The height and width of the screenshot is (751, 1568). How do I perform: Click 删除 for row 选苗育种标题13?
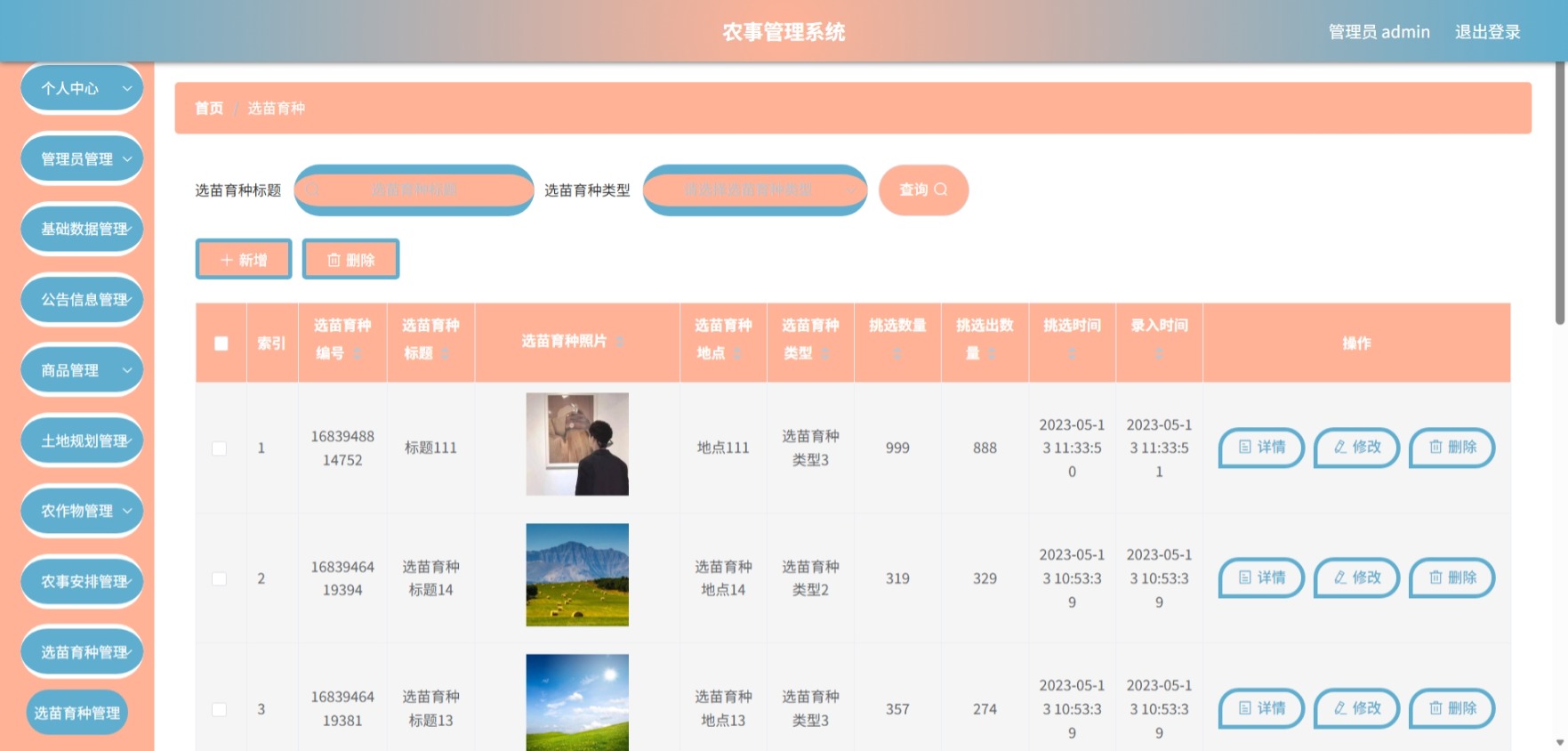pyautogui.click(x=1452, y=708)
